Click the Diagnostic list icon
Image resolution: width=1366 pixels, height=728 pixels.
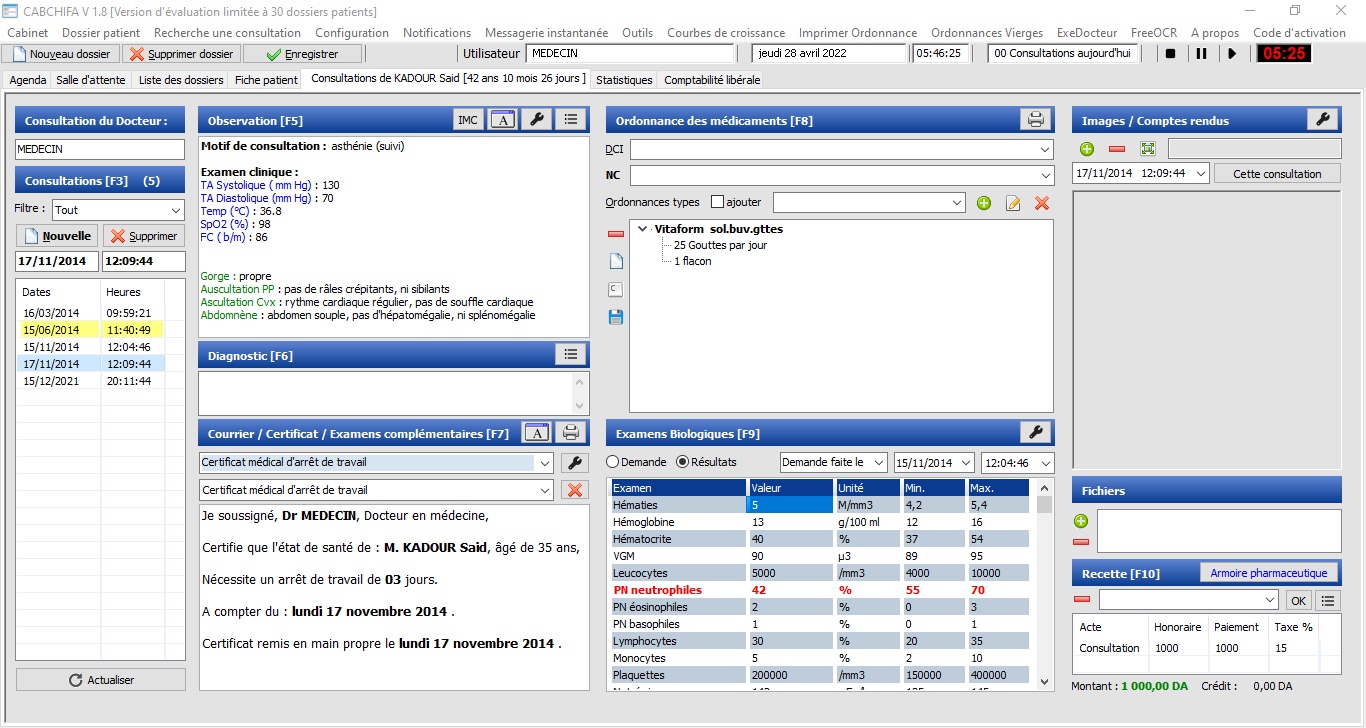tap(571, 354)
